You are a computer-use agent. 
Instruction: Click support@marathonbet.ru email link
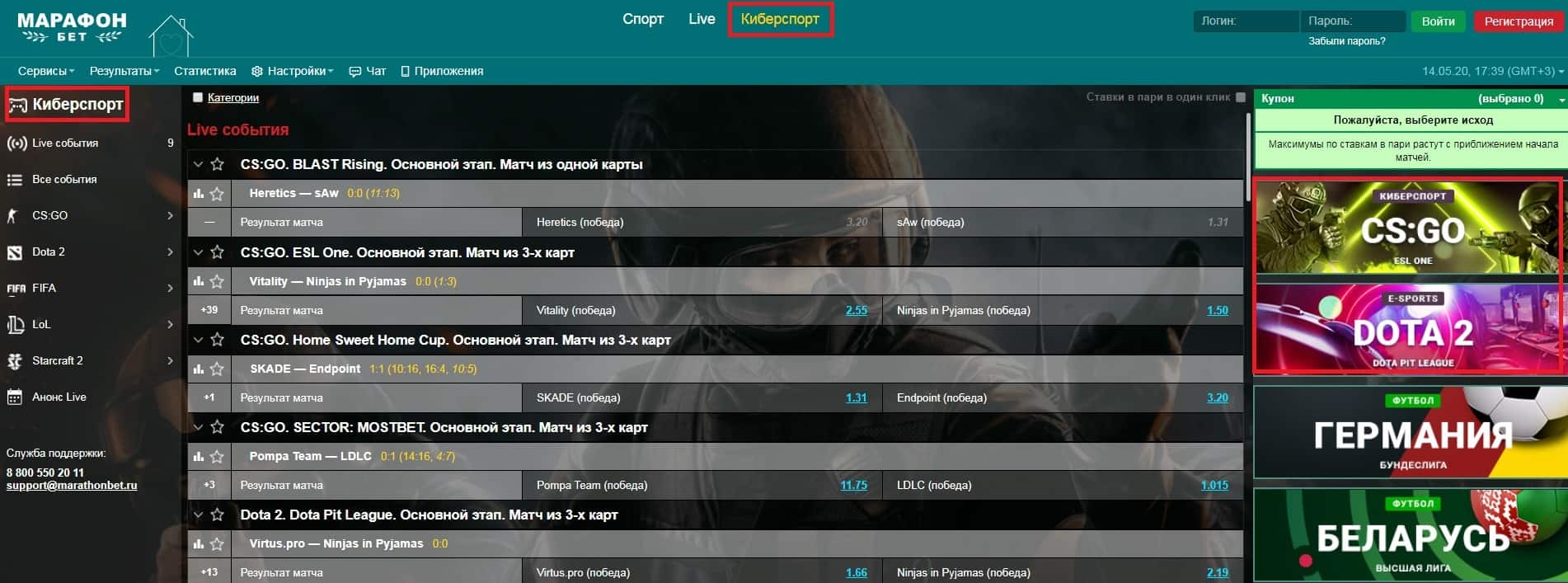72,485
